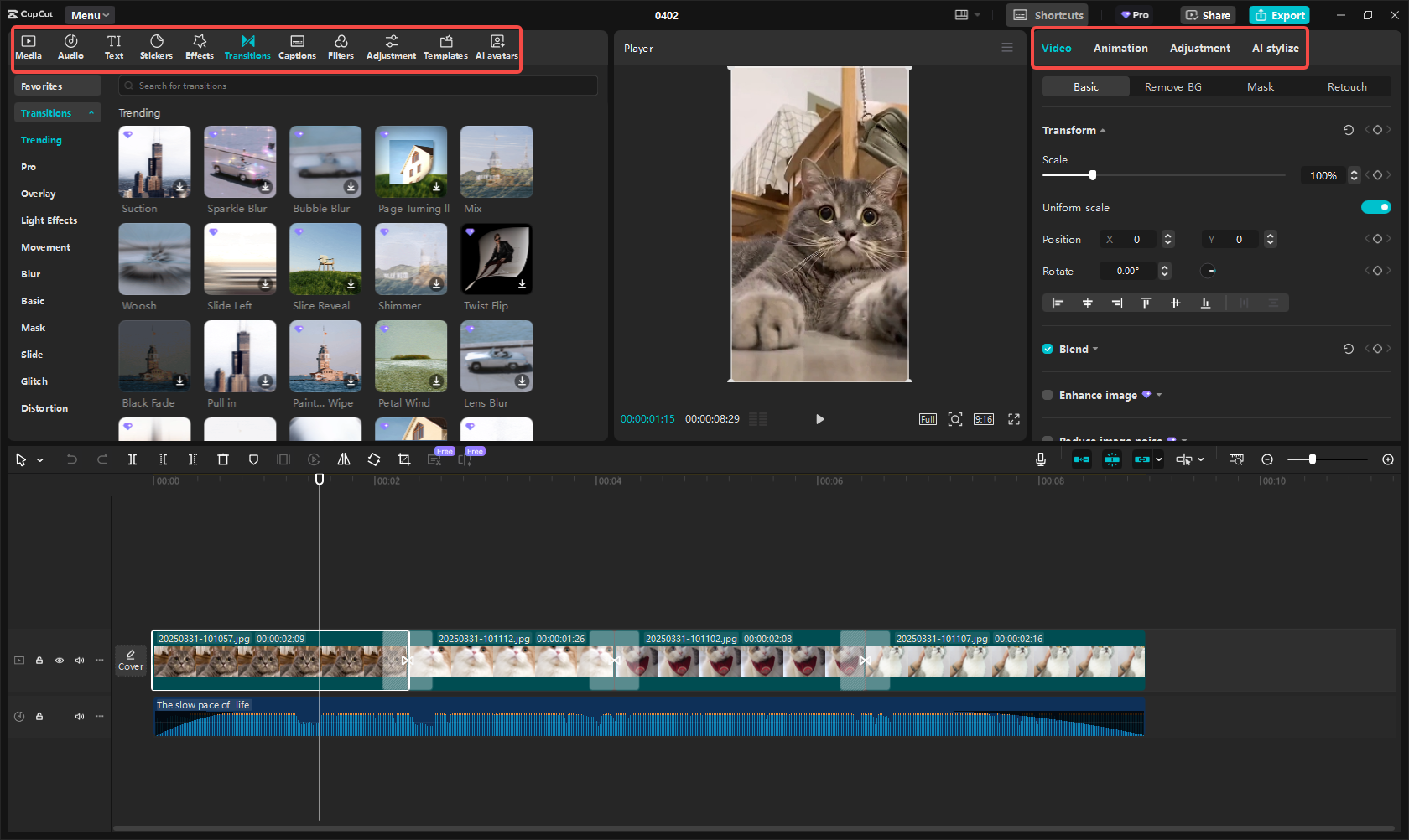Open the Captions panel
Image resolution: width=1409 pixels, height=840 pixels.
pos(297,46)
